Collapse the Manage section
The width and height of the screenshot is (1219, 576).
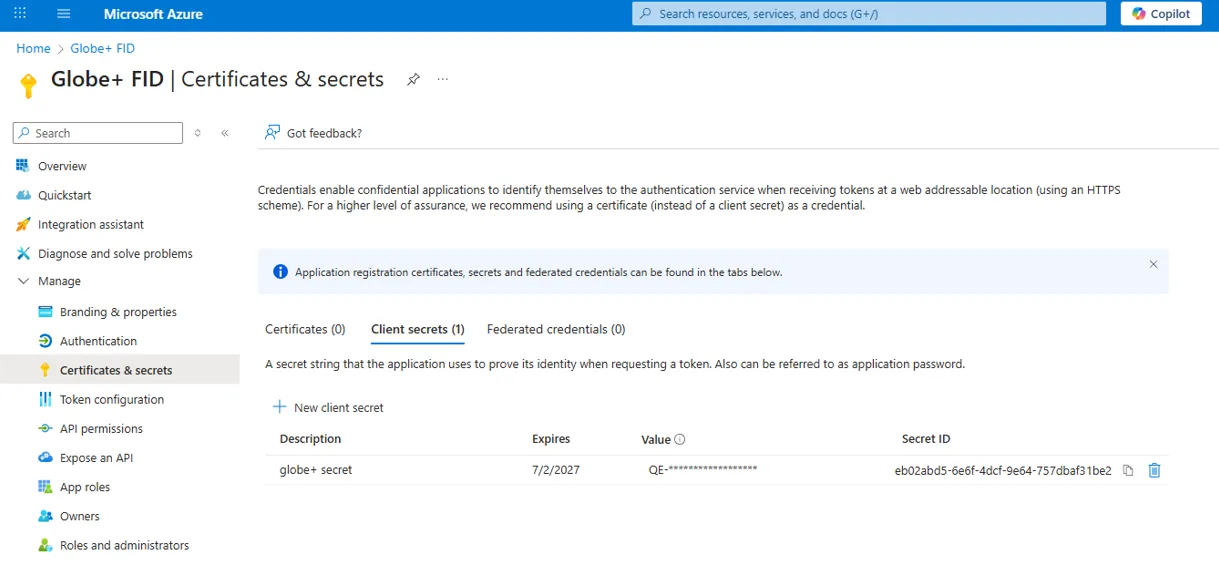pos(24,282)
